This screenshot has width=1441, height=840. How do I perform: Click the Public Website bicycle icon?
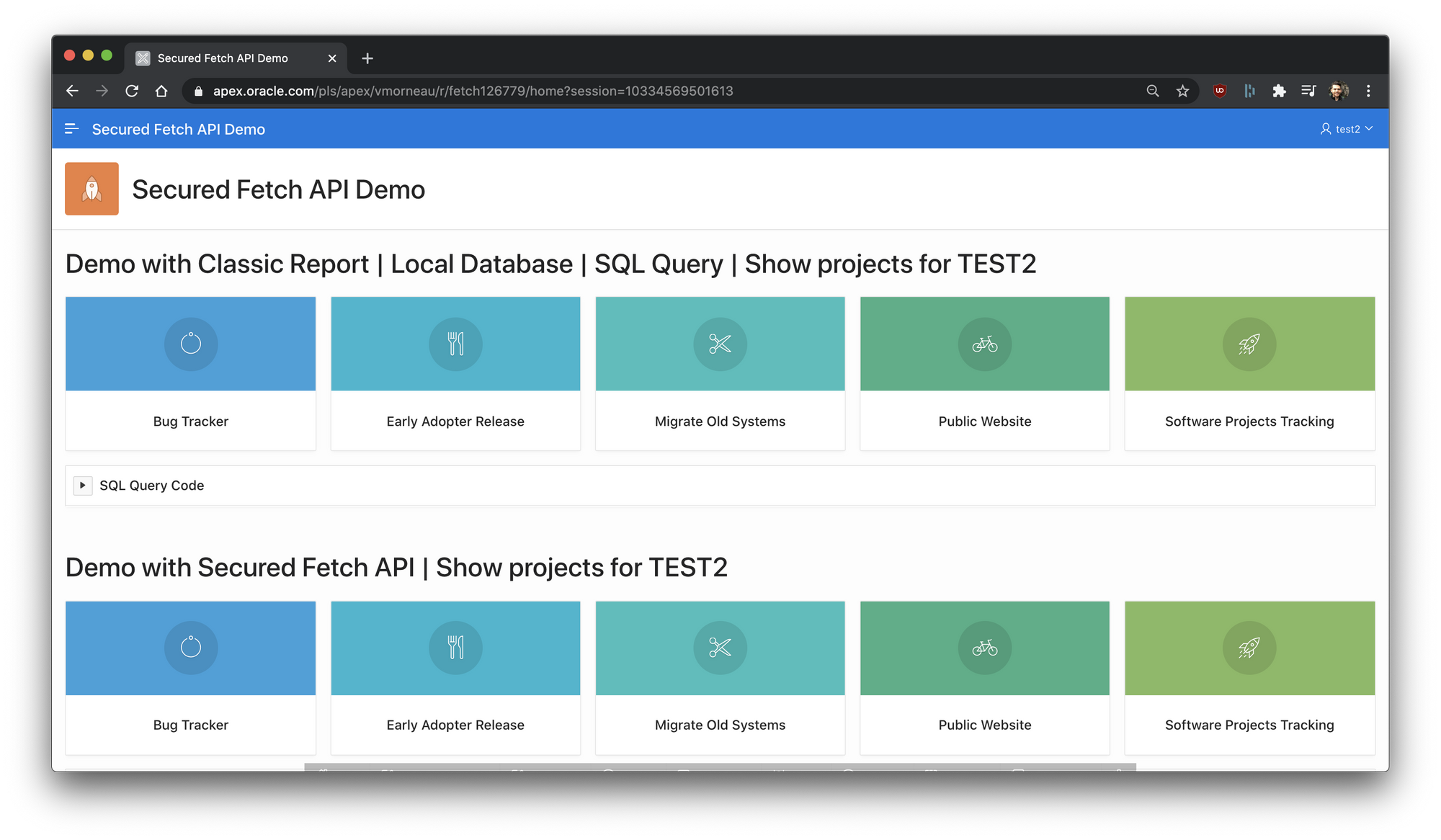984,343
